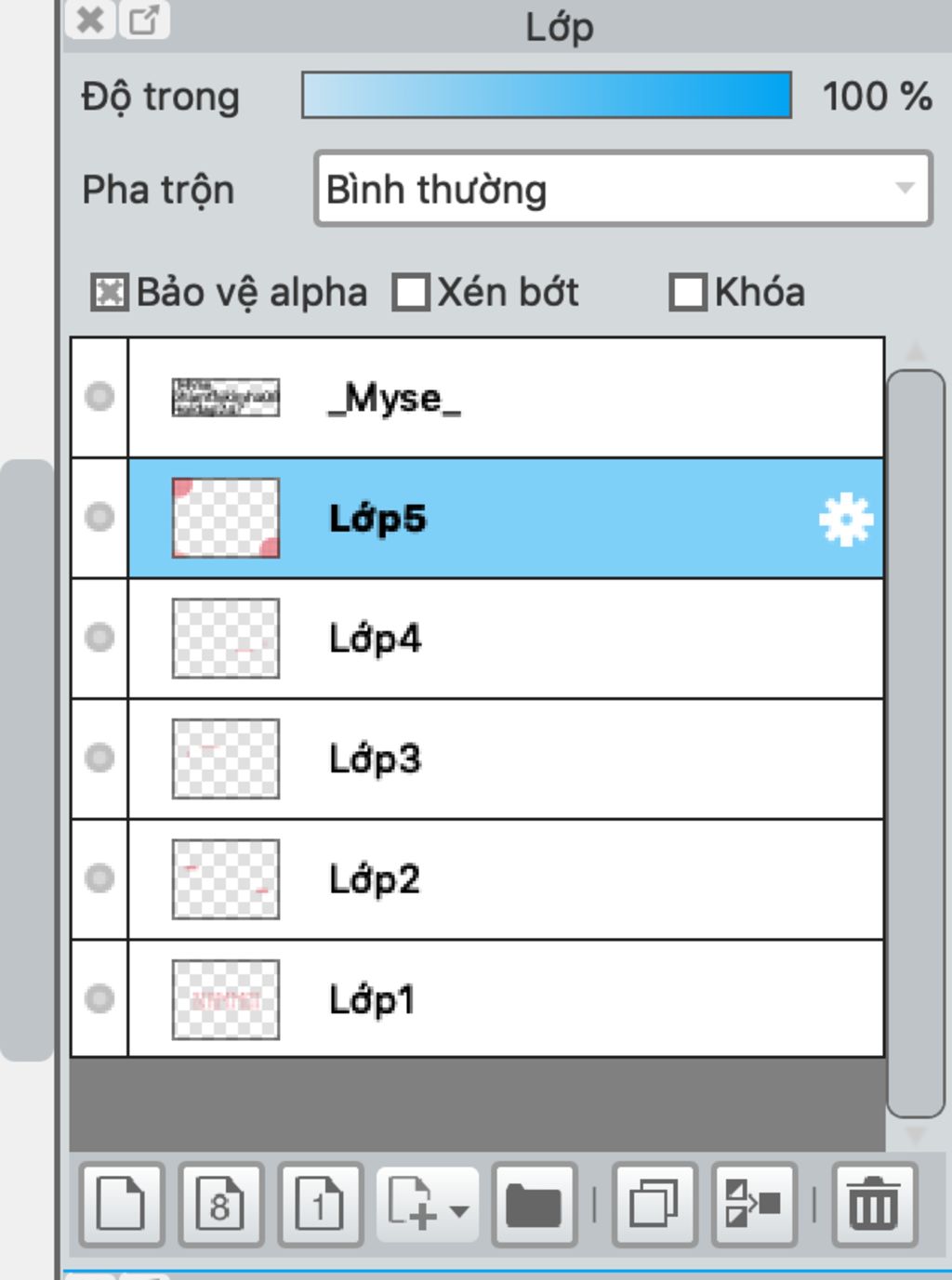The image size is (952, 1280).
Task: Click the Độ trong opacity slider
Action: pos(547,96)
